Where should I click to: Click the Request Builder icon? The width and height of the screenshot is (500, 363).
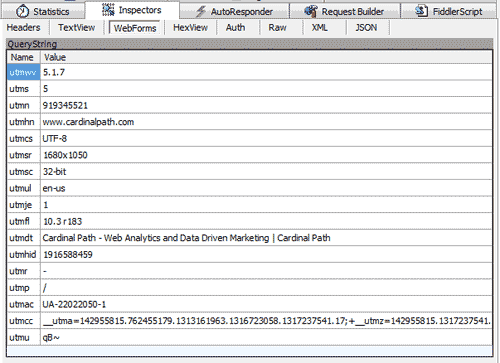310,11
